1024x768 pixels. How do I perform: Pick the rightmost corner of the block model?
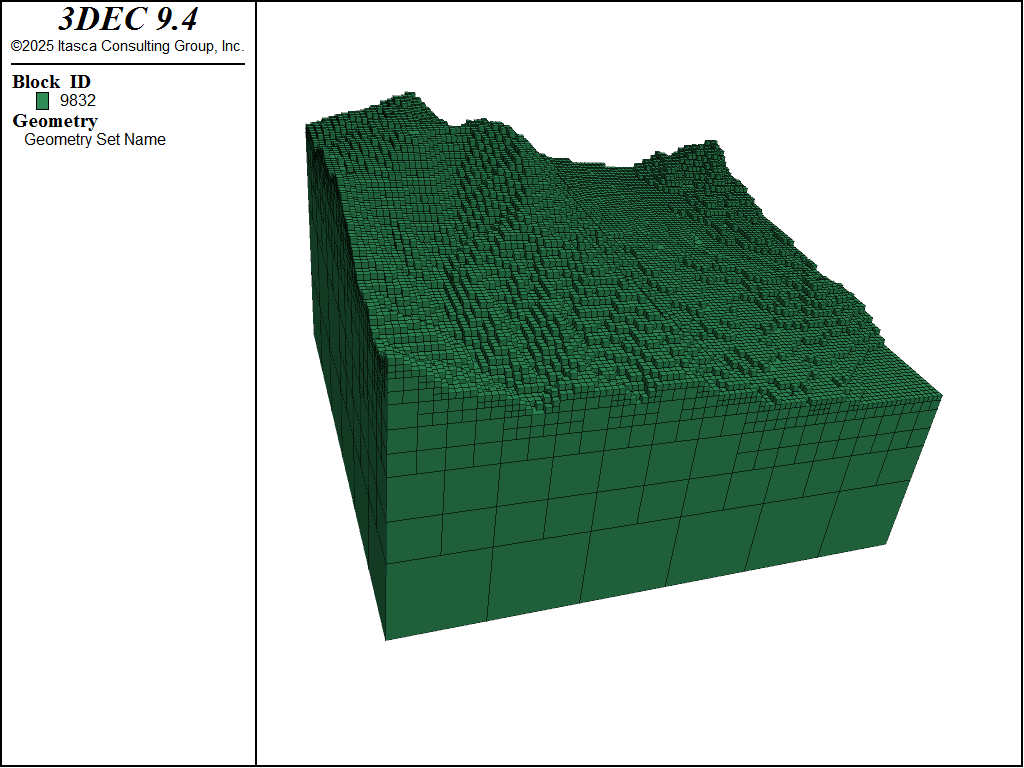(940, 397)
